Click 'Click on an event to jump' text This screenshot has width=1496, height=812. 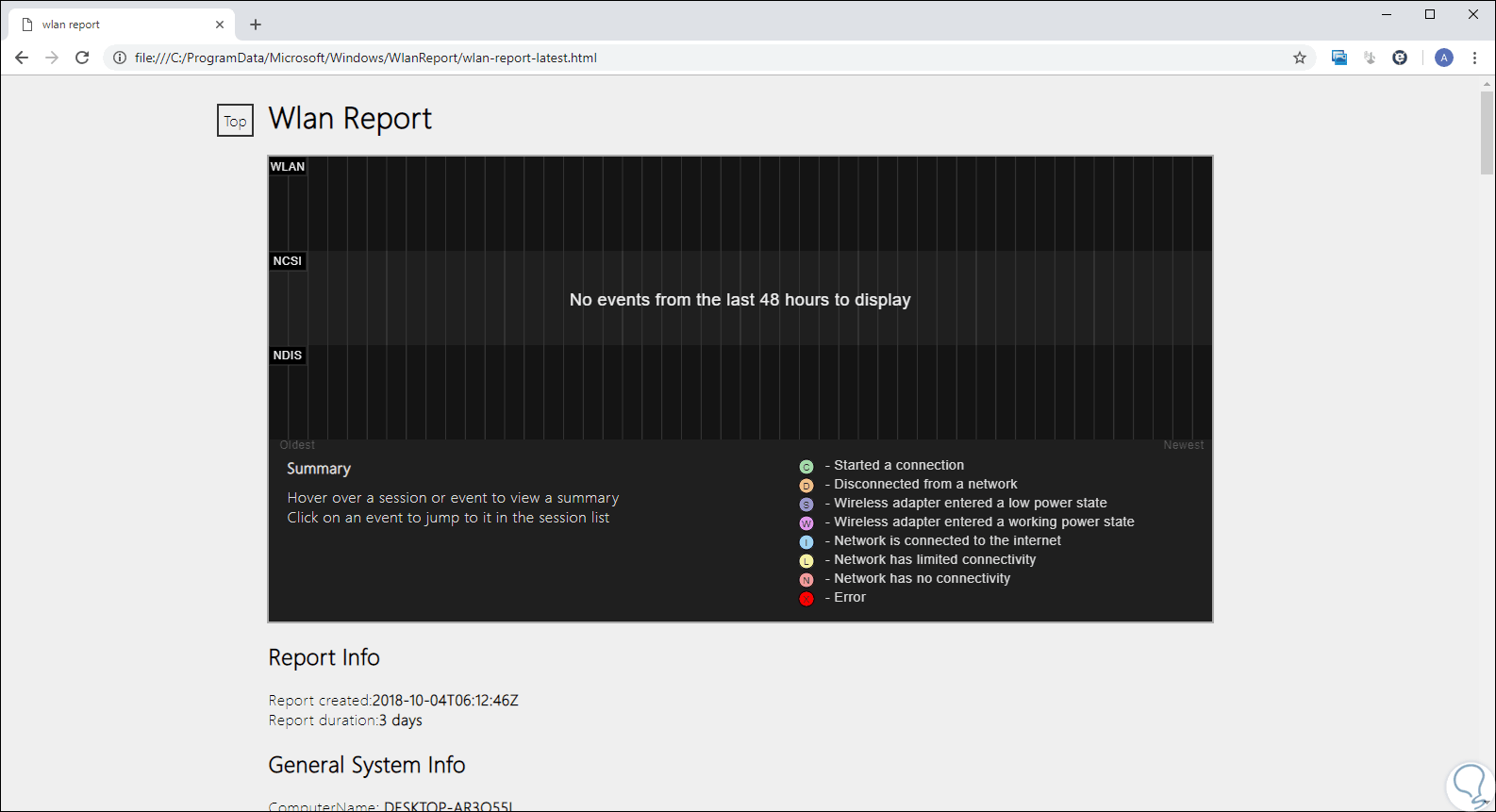point(448,518)
